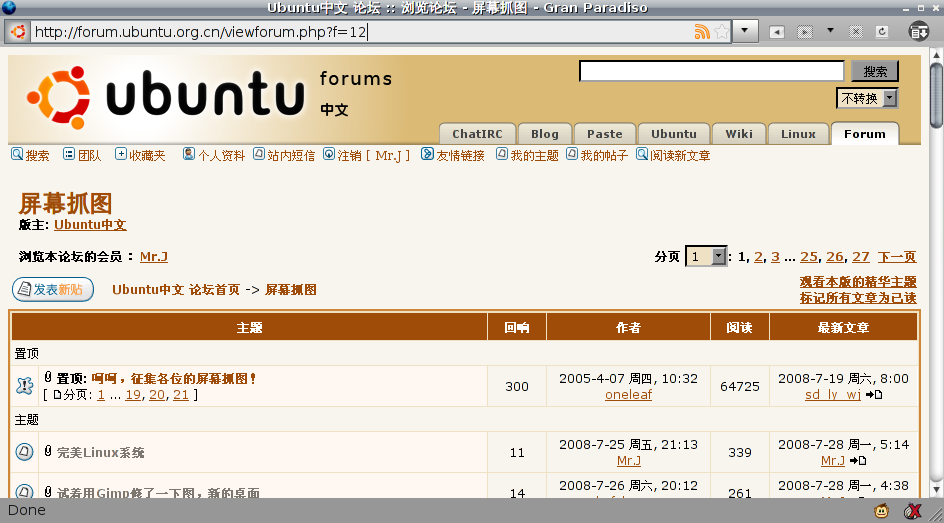Click the 我的帖子 my posts icon
944x523 pixels.
point(572,154)
